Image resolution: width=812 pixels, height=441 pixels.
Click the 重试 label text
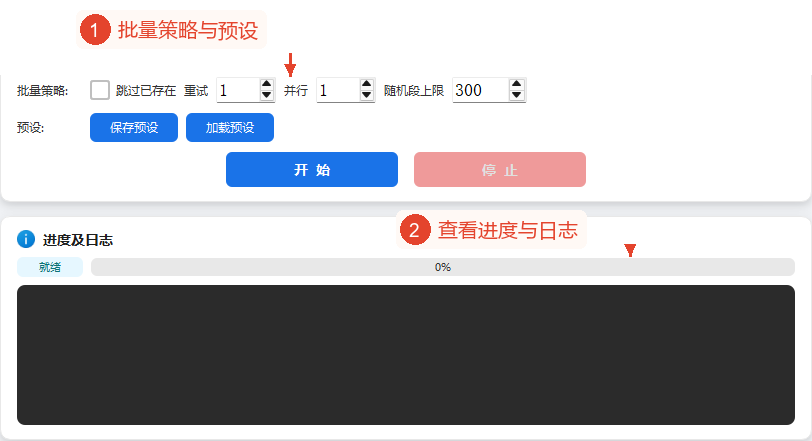(196, 91)
